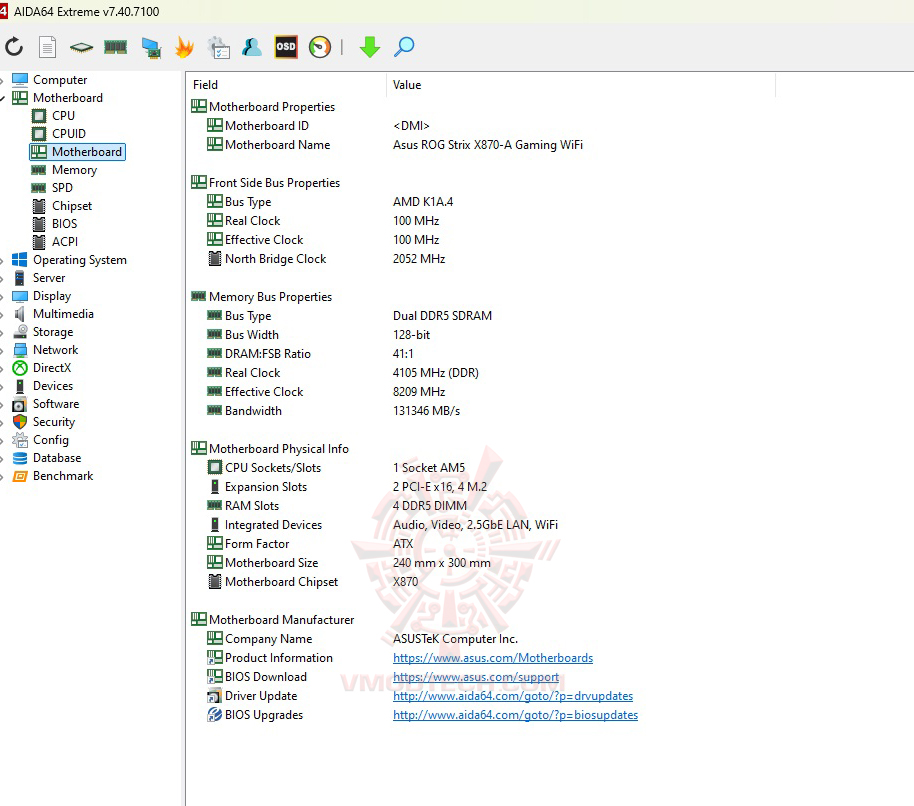
Task: Select the Expansion Slots row
Action: point(347,487)
